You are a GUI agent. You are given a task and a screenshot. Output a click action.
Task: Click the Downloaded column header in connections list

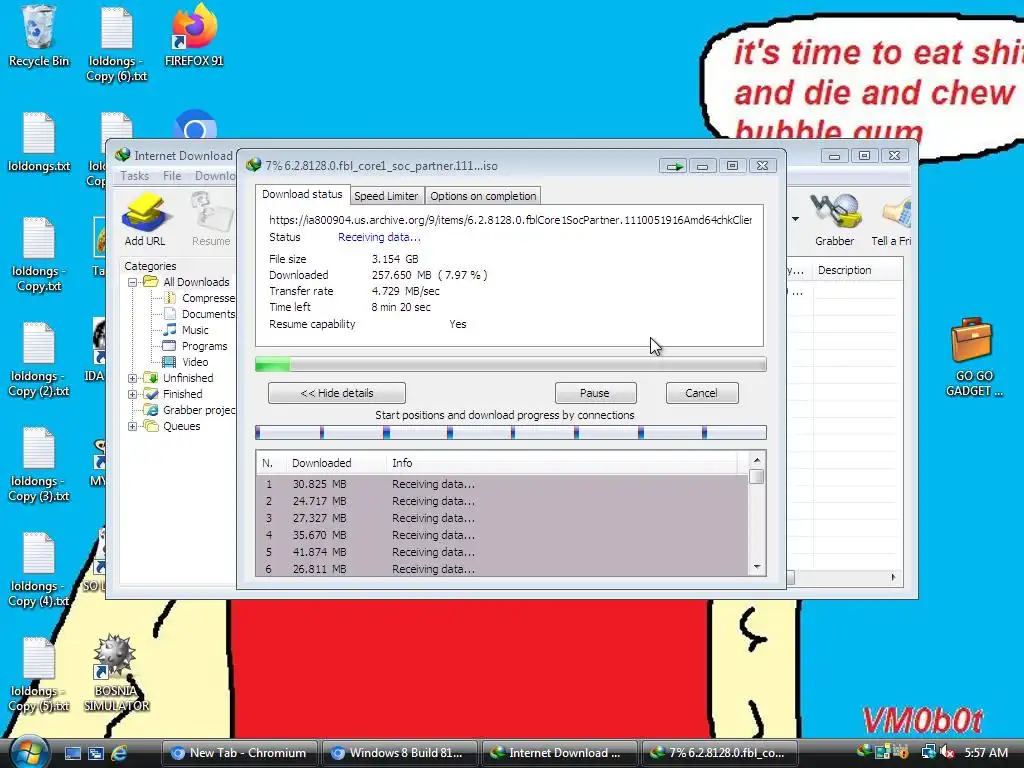pos(336,463)
